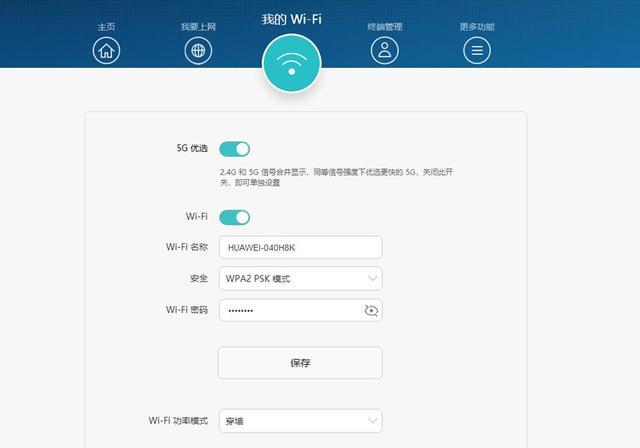
Task: Go to the 我要上网 tab label
Action: [198, 27]
